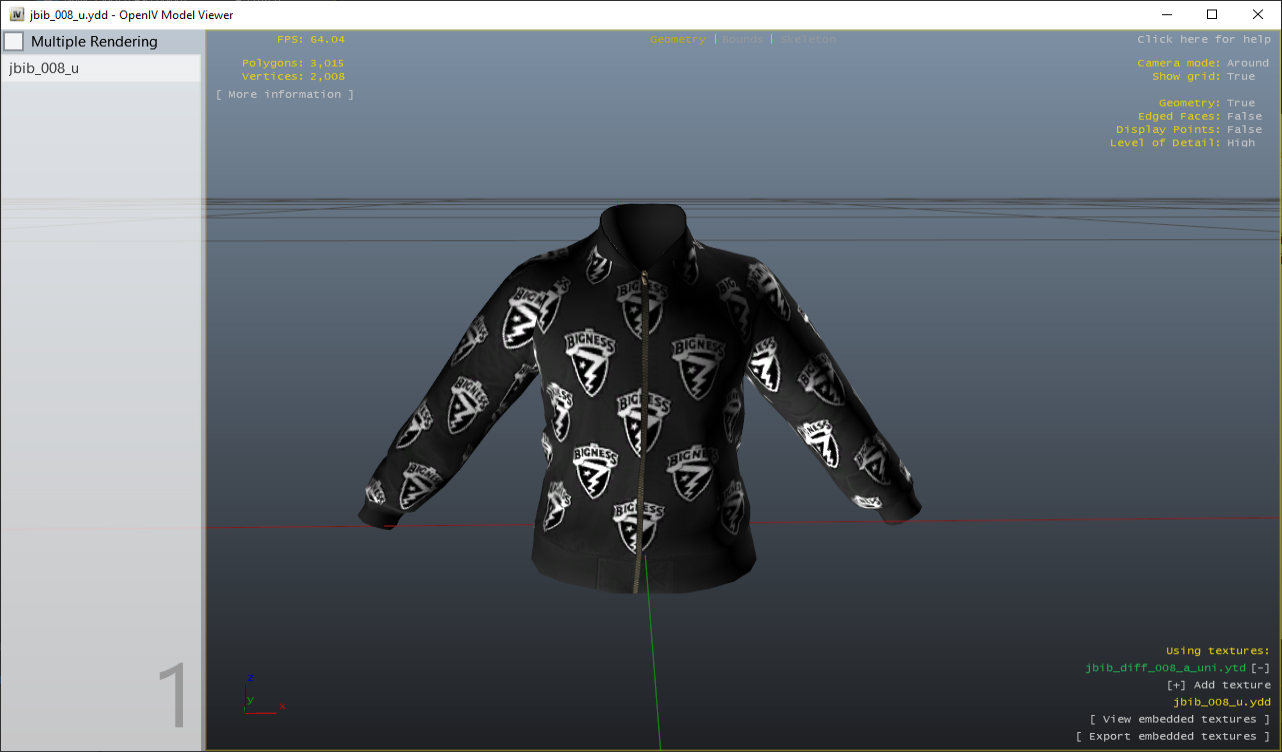Toggle the Edged Faces option

coord(1244,116)
